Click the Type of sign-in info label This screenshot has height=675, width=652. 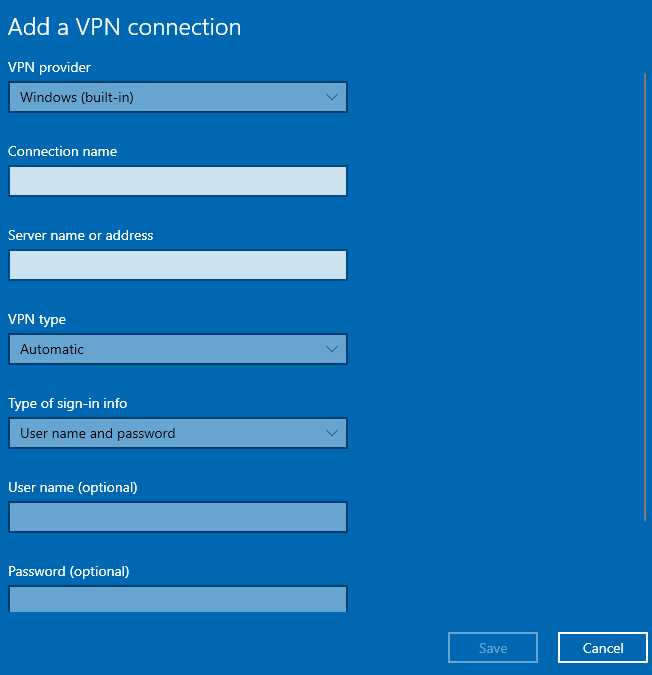click(x=68, y=404)
